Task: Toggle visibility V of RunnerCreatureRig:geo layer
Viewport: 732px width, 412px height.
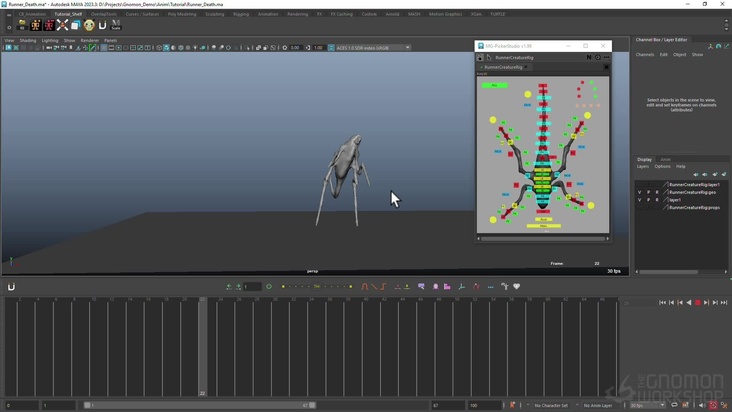Action: tap(640, 192)
